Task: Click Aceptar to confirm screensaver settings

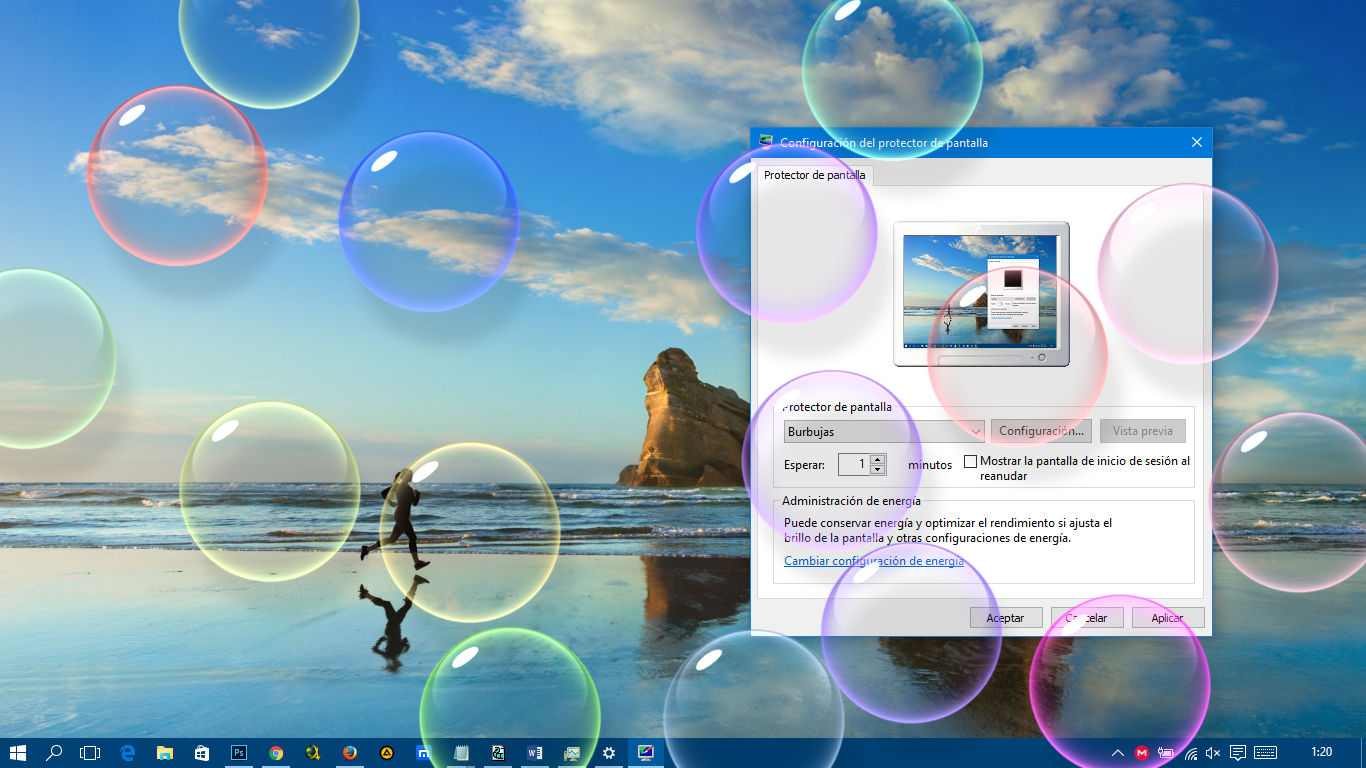Action: pyautogui.click(x=1005, y=617)
